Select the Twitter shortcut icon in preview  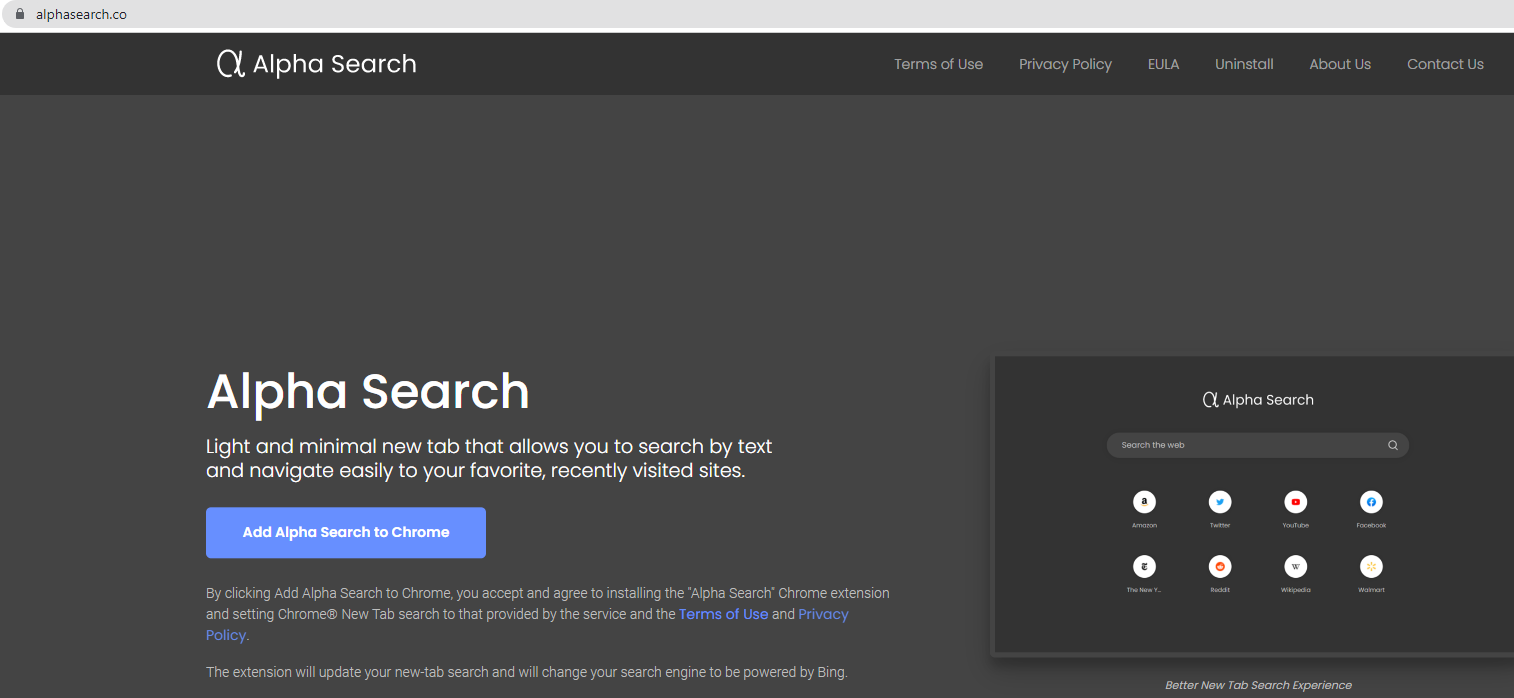pyautogui.click(x=1219, y=502)
